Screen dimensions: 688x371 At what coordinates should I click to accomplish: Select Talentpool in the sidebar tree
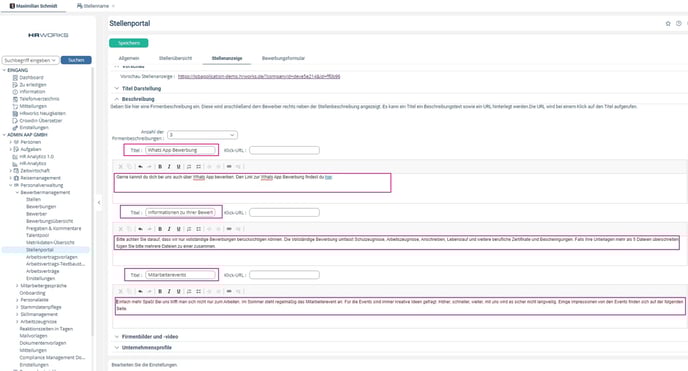(37, 235)
